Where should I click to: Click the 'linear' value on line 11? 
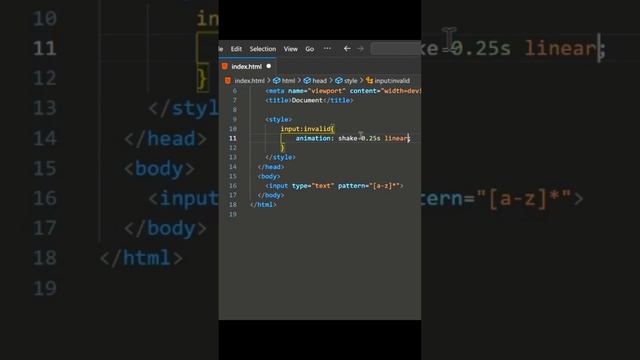(396, 138)
